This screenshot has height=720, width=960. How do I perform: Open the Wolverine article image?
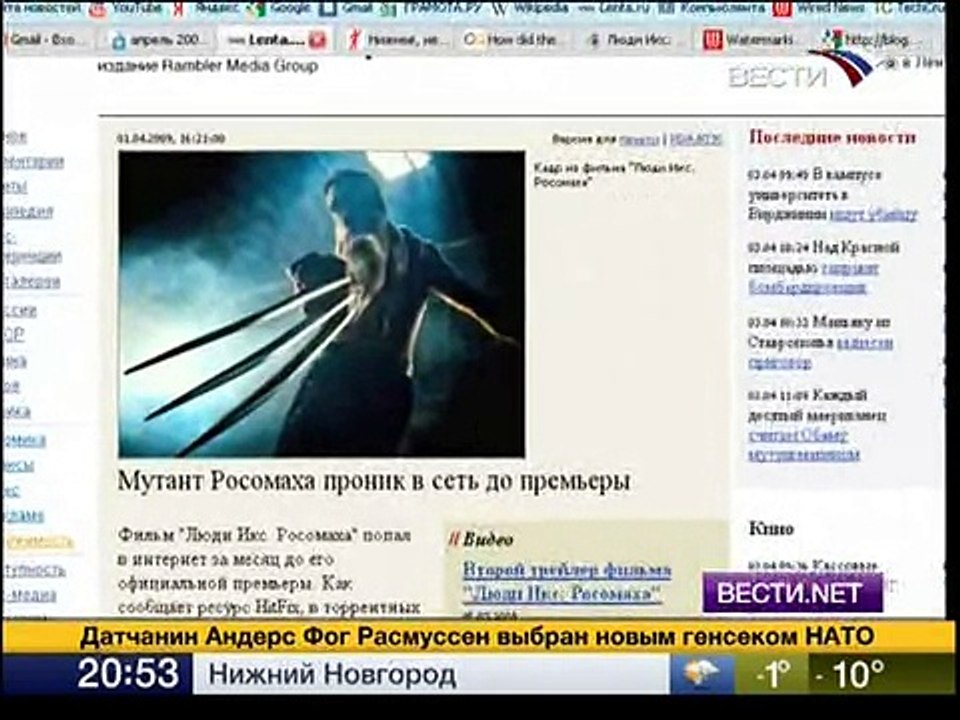(x=321, y=304)
